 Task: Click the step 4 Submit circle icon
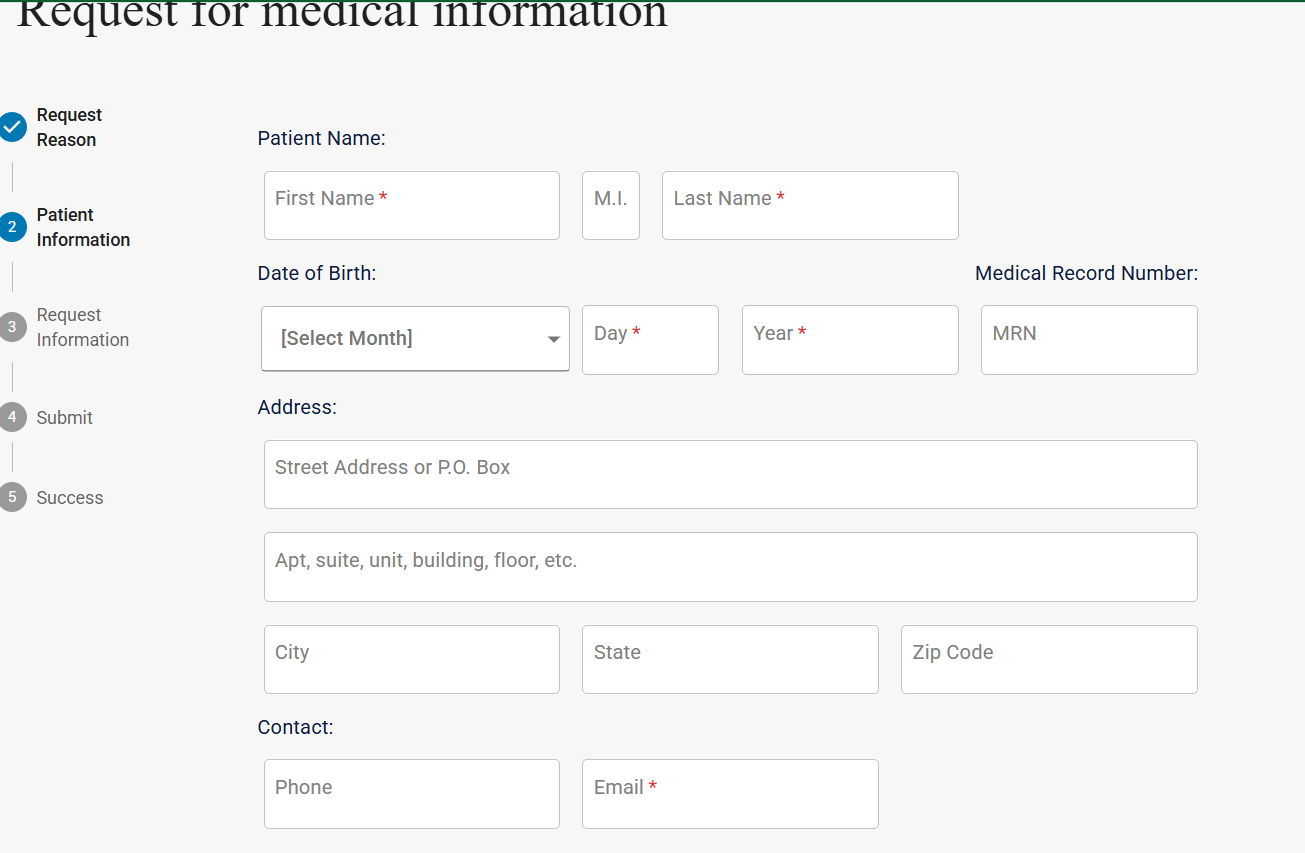click(x=12, y=417)
